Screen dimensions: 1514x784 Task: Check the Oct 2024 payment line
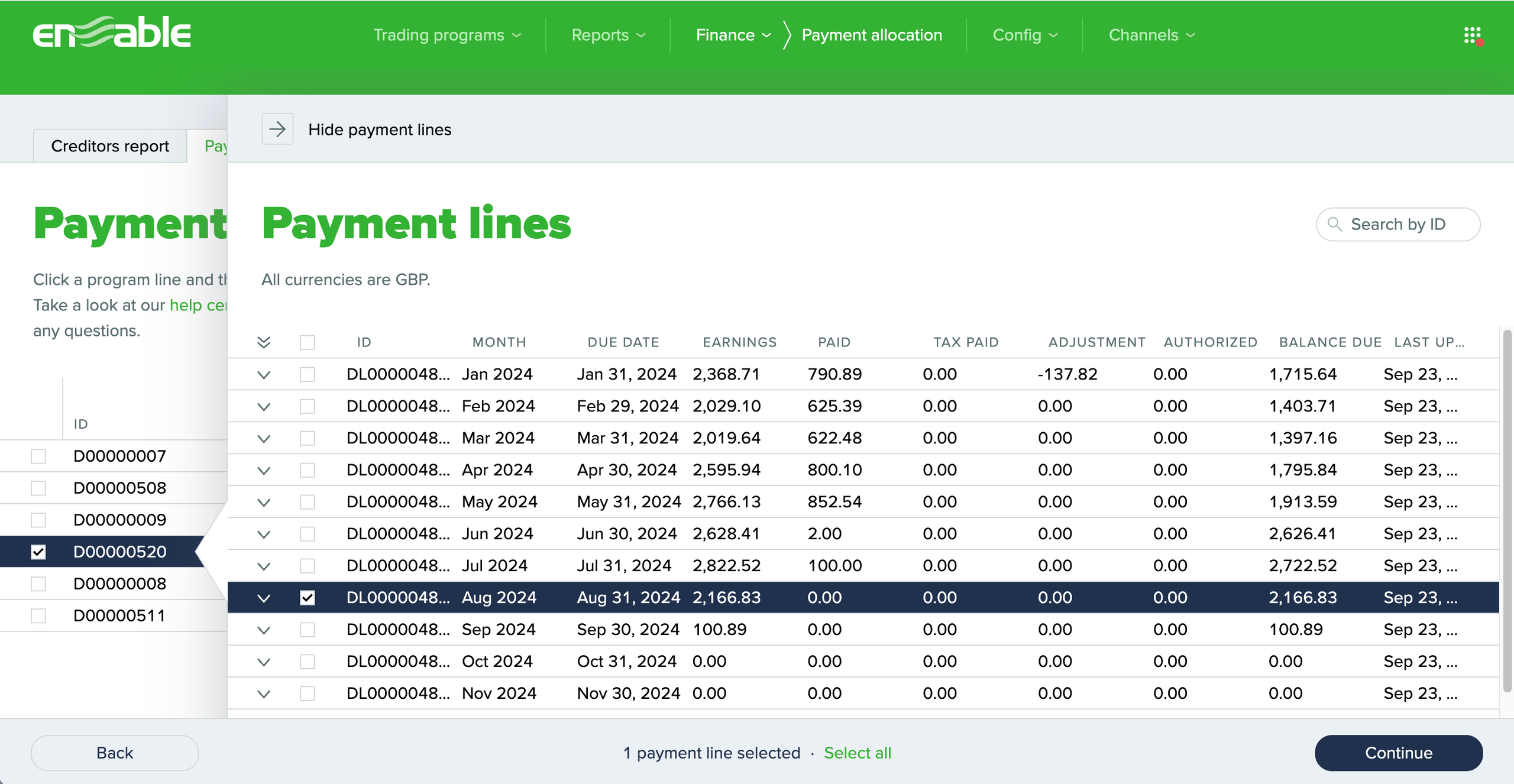point(308,662)
